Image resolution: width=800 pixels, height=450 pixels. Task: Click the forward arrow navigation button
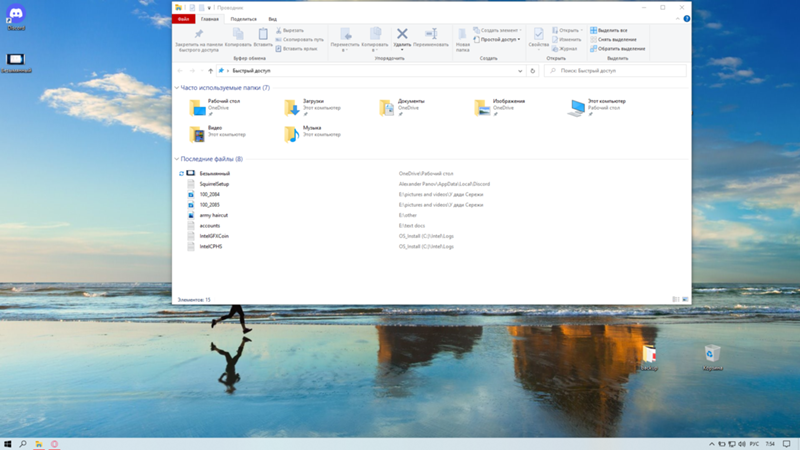point(192,71)
